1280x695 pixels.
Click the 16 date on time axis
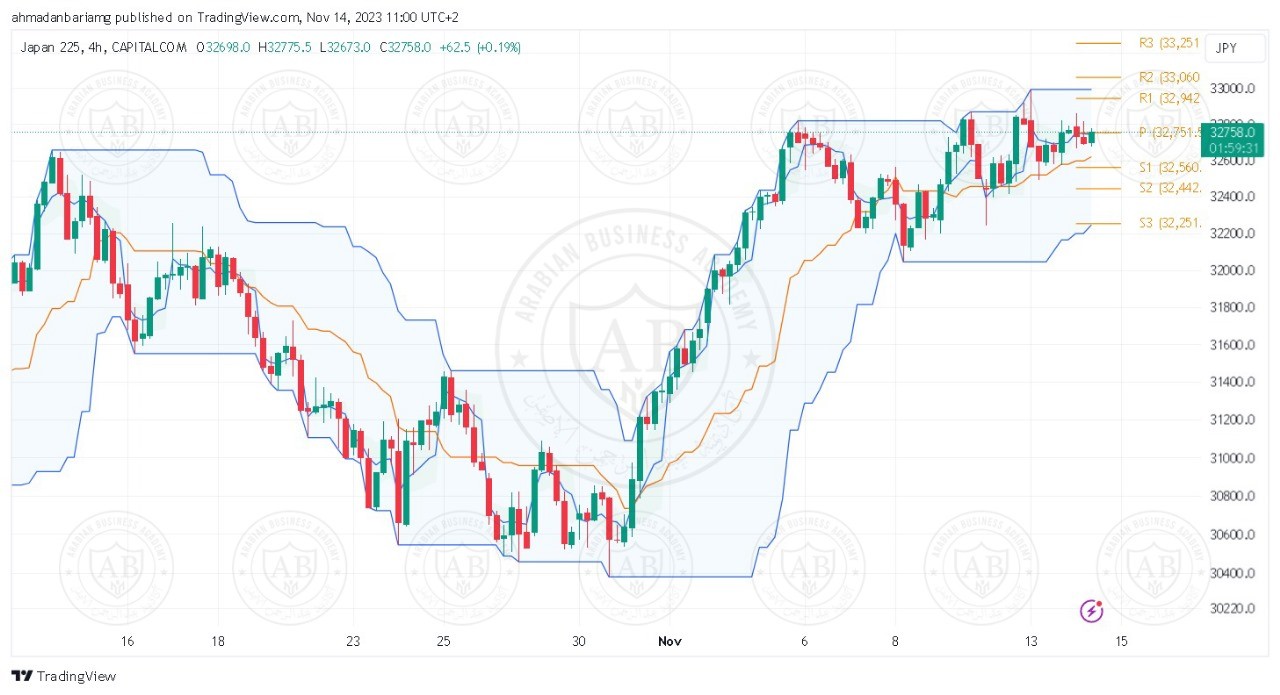click(x=127, y=641)
